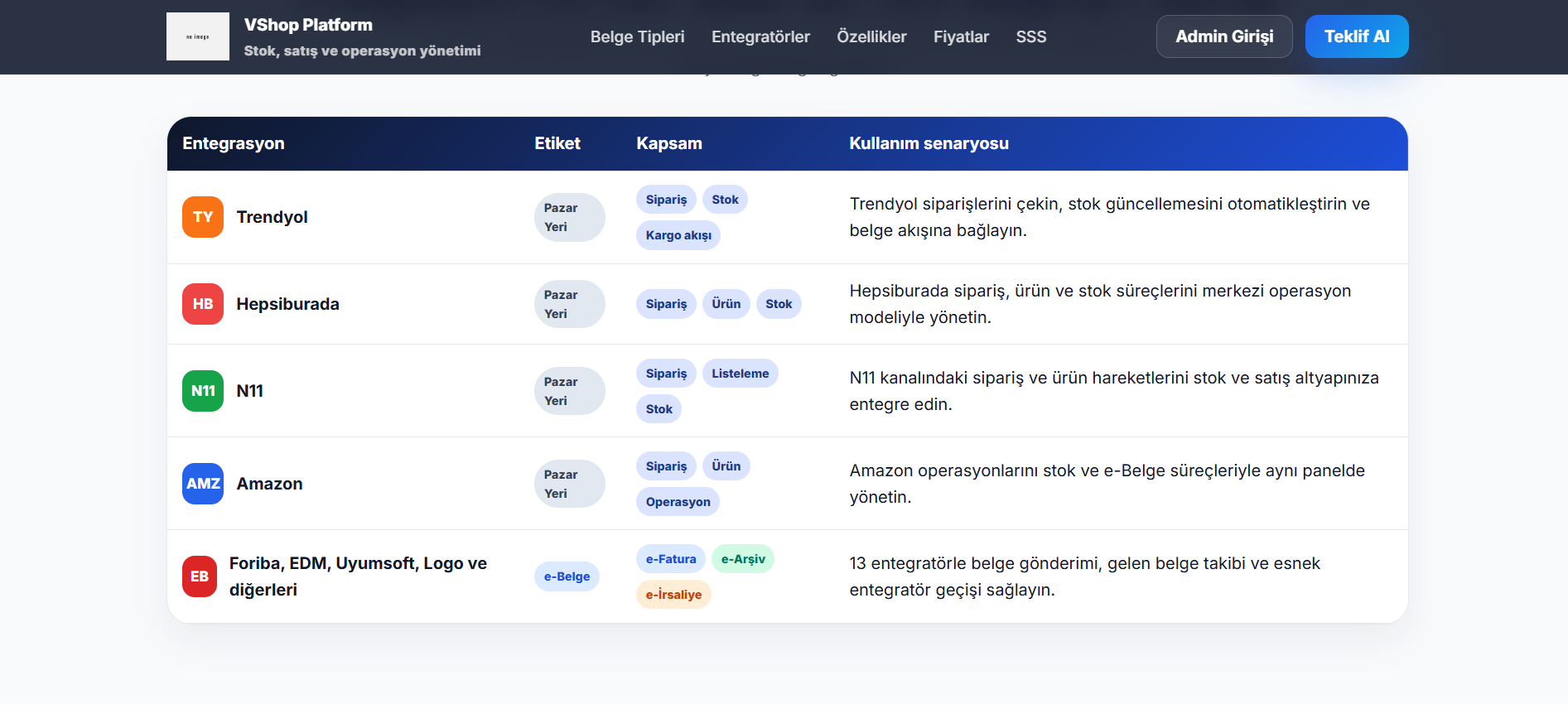Navigate to Fiyatlar page
Screen dimensions: 1568x709
click(x=961, y=36)
